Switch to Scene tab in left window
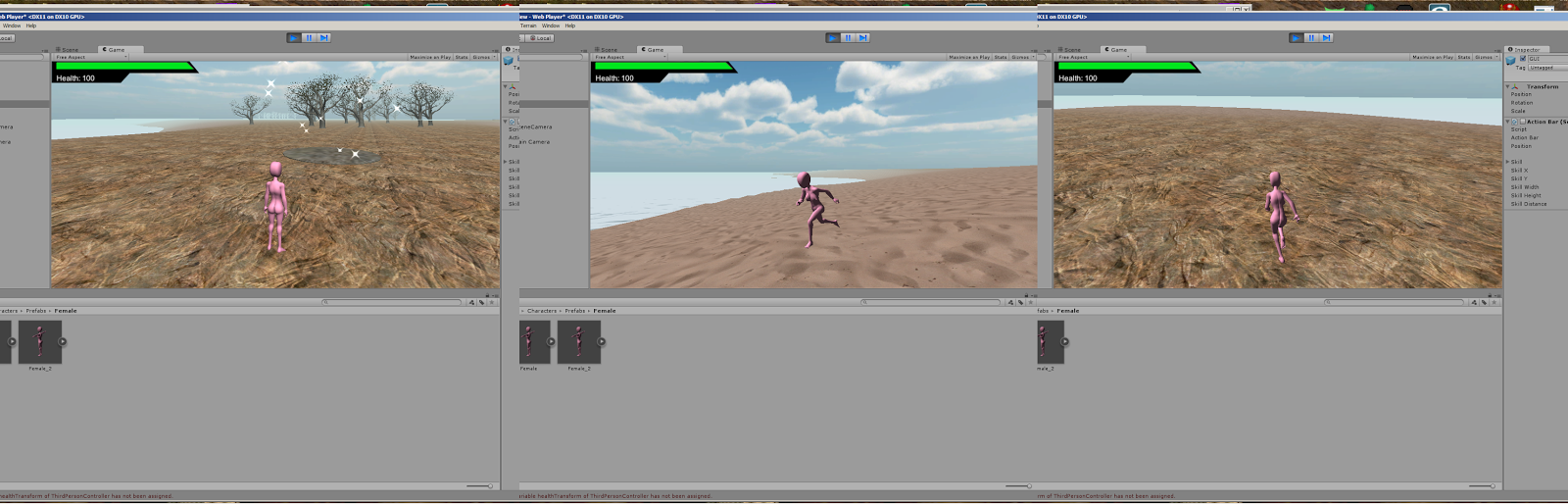Image resolution: width=1568 pixels, height=504 pixels. (69, 50)
